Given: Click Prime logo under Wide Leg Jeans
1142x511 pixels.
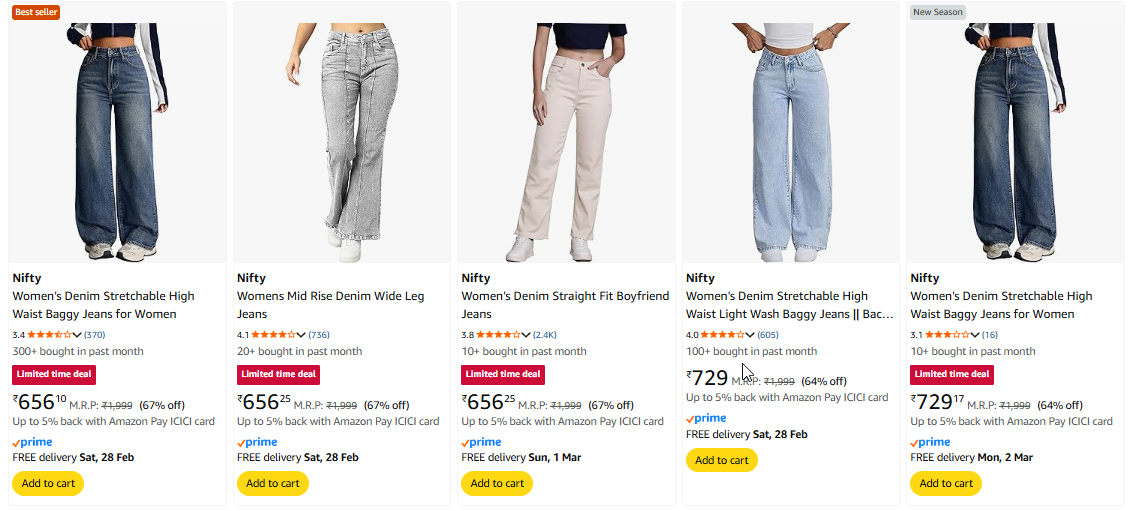Looking at the screenshot, I should 257,442.
